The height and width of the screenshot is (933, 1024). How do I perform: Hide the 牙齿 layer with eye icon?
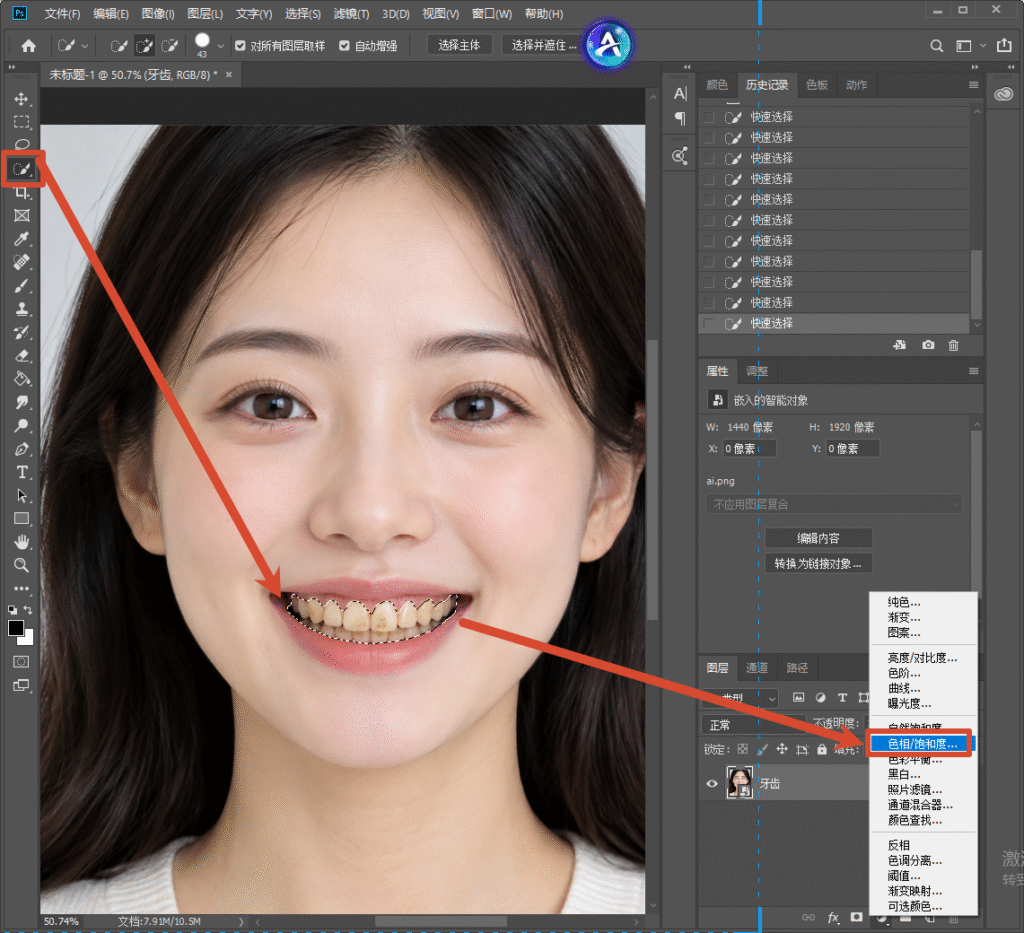pos(712,783)
